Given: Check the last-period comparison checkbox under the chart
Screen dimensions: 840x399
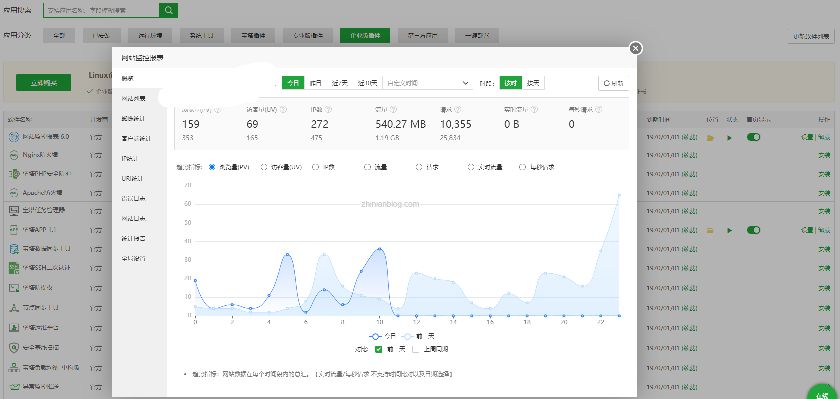Looking at the screenshot, I should click(416, 349).
